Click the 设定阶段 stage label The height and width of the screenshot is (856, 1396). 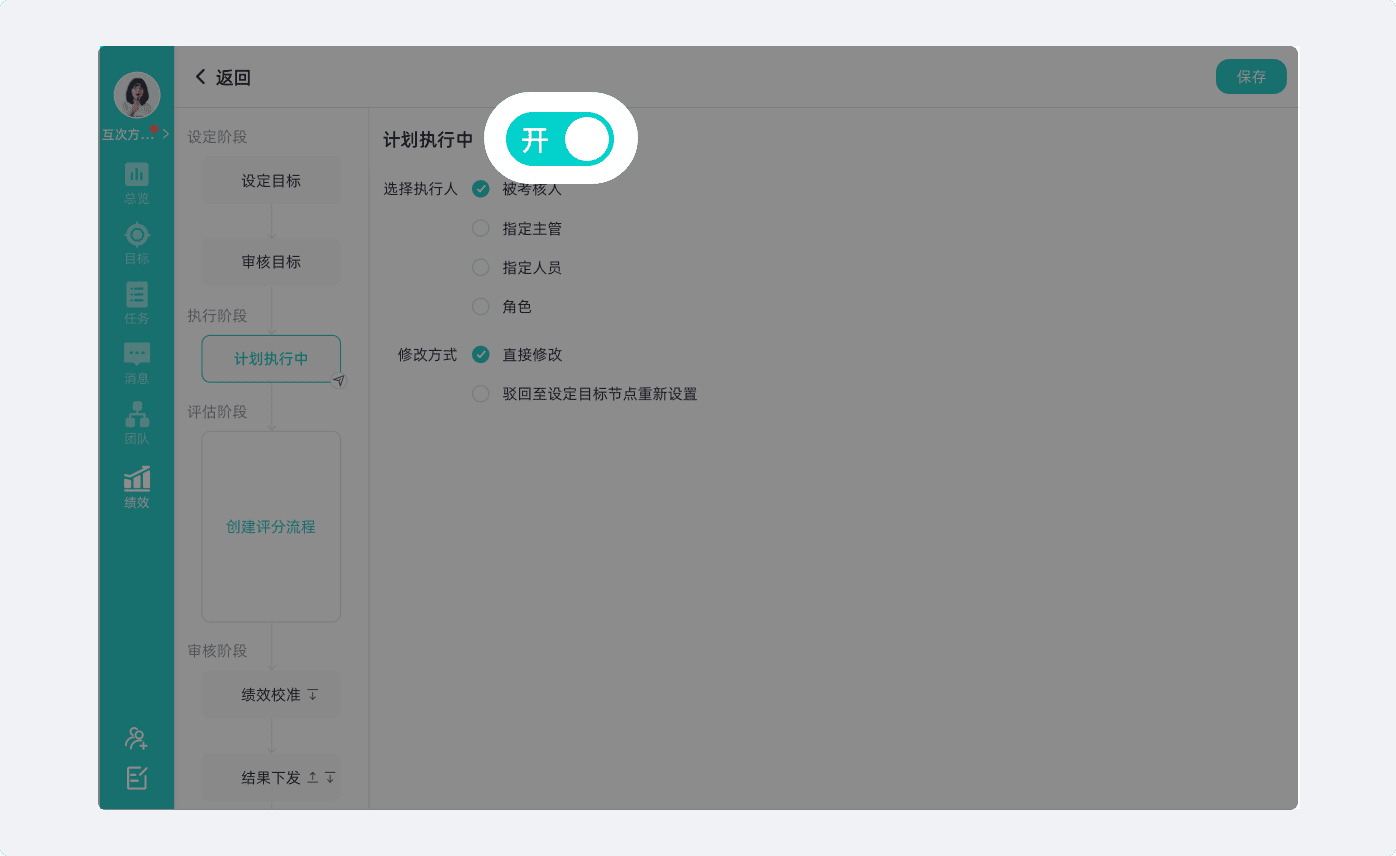point(217,137)
